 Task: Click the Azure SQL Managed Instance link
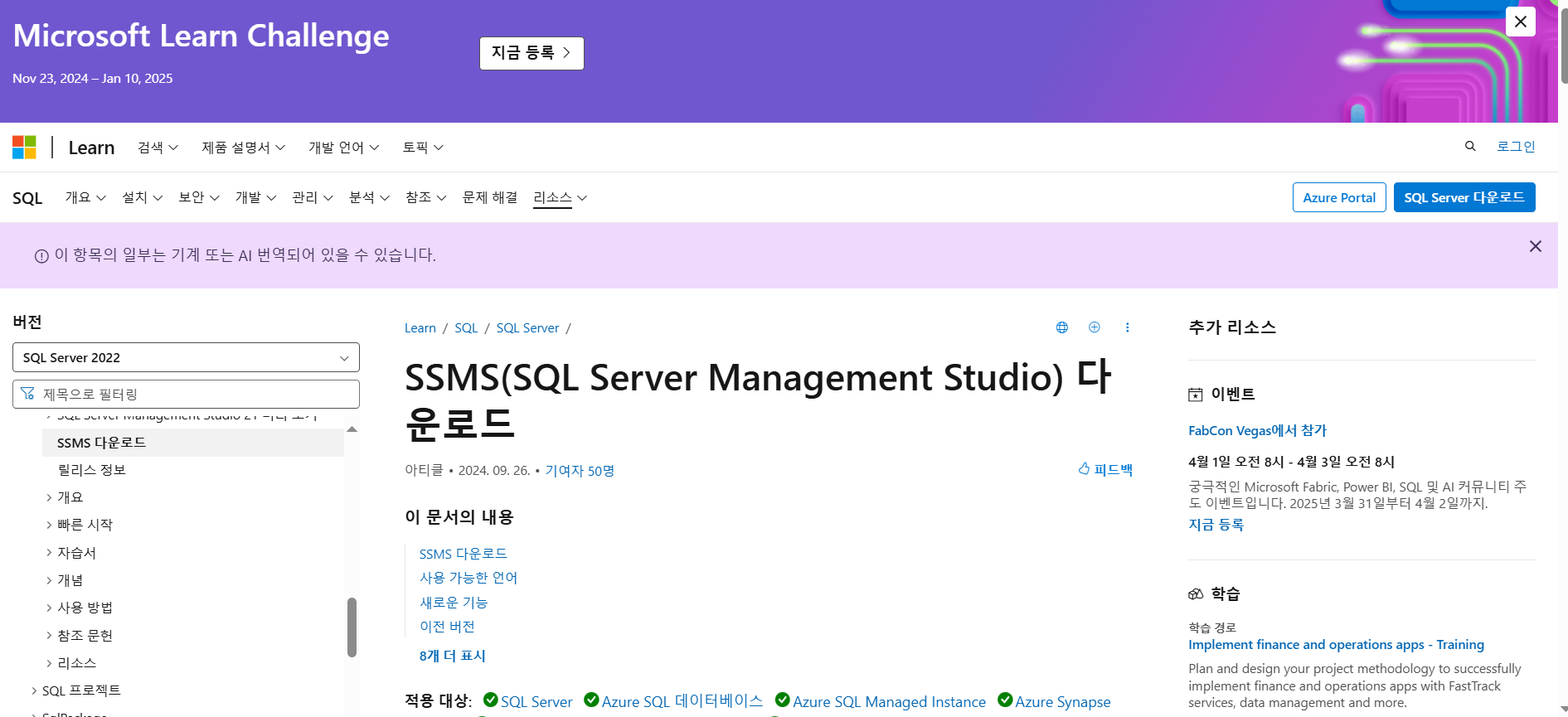[x=889, y=701]
